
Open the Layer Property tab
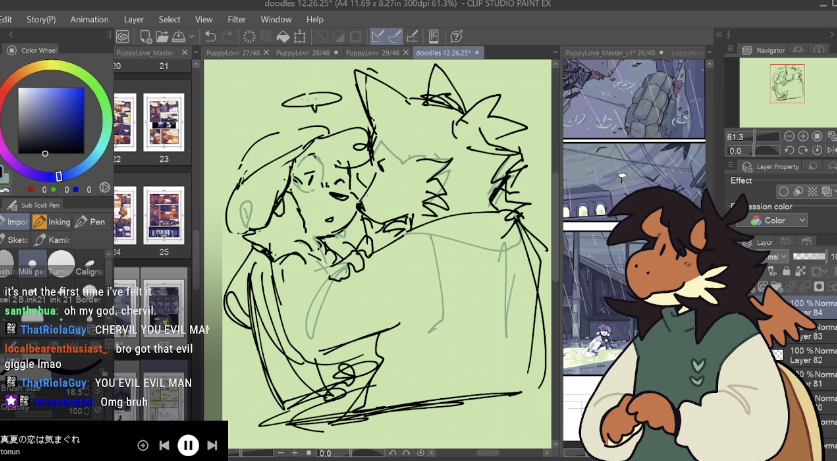pos(770,166)
